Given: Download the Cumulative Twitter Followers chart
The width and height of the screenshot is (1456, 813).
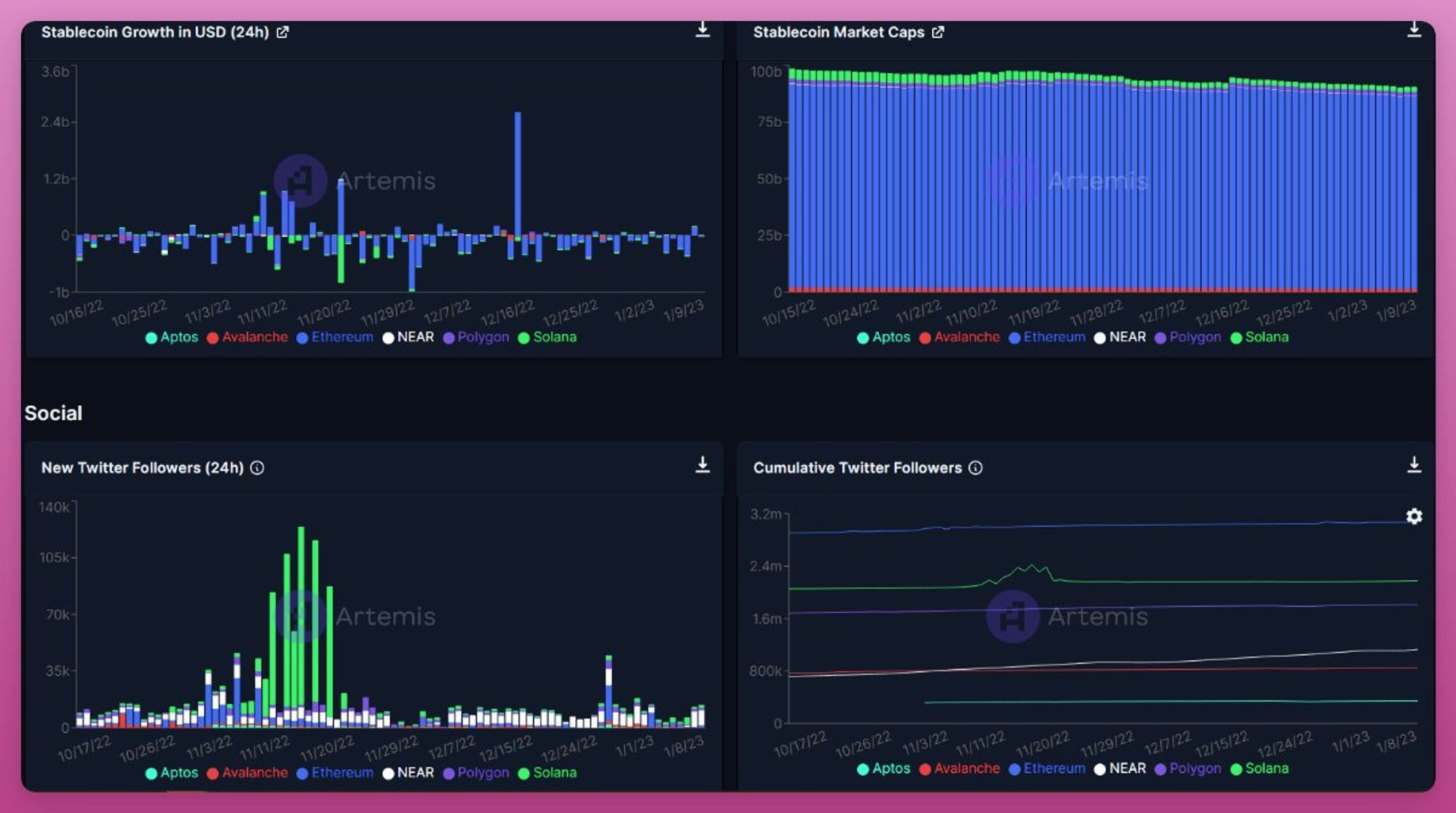Looking at the screenshot, I should [1414, 464].
